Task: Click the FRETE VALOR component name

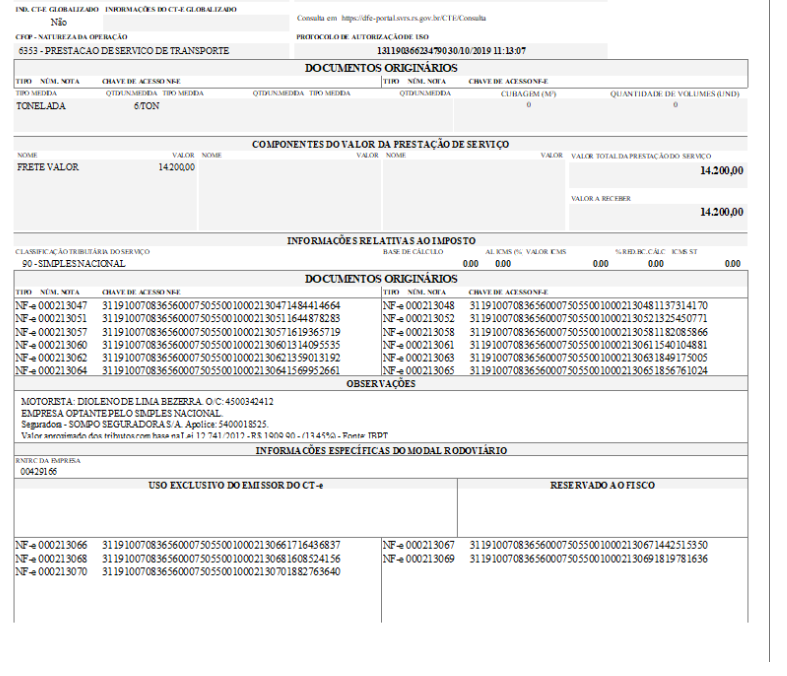Action: [x=48, y=167]
